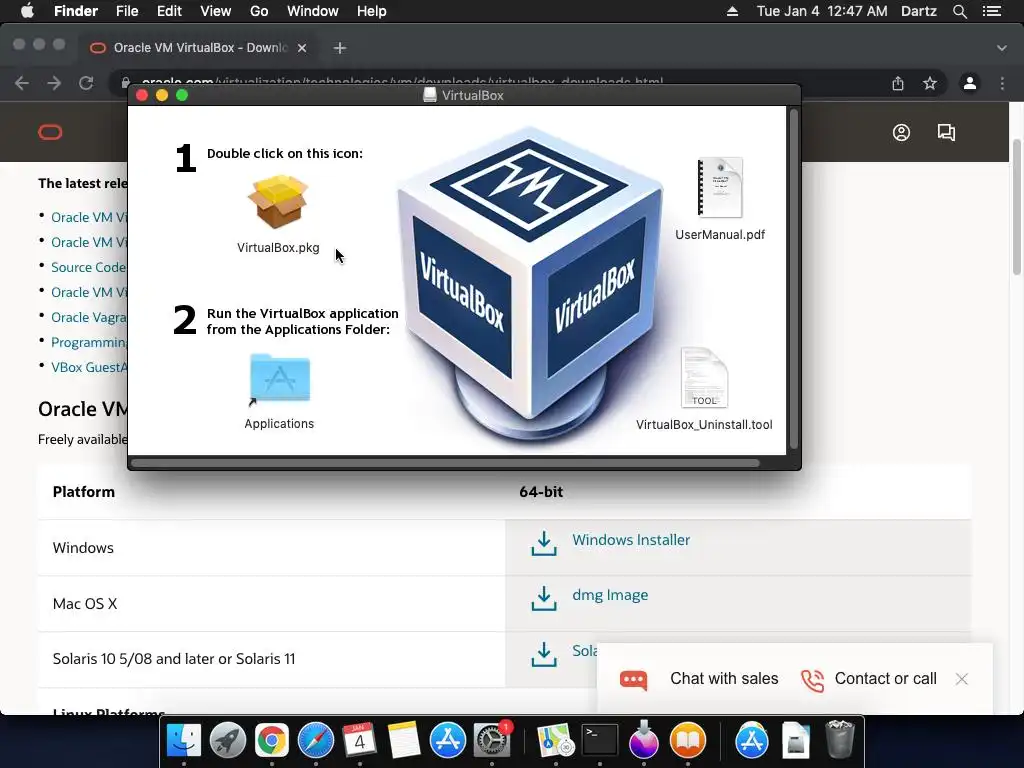Open the Help menu
This screenshot has height=768, width=1024.
372,11
